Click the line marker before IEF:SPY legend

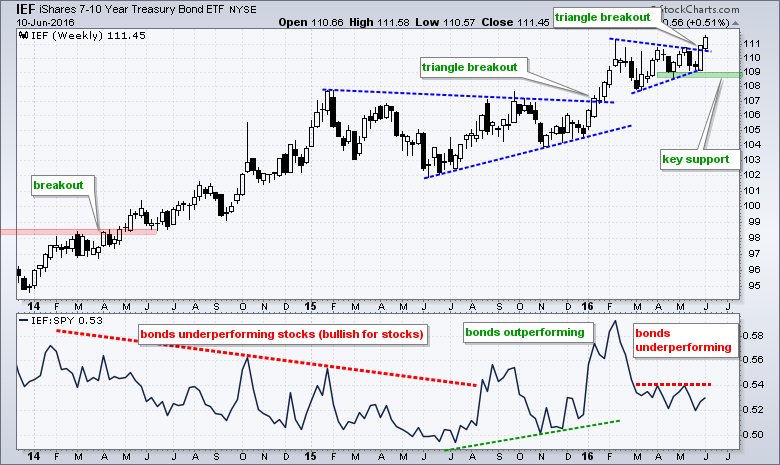click(23, 321)
